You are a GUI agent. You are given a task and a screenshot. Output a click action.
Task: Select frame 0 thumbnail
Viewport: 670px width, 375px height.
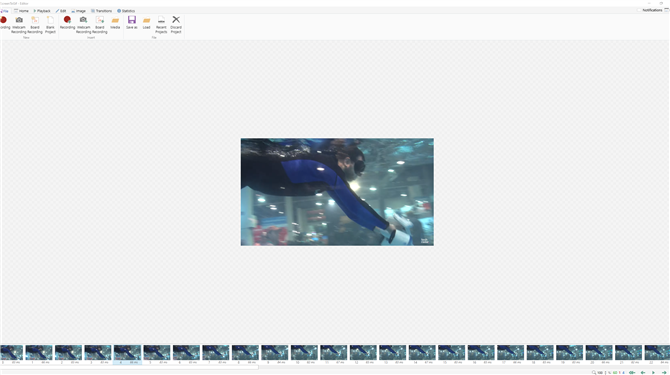tap(11, 354)
